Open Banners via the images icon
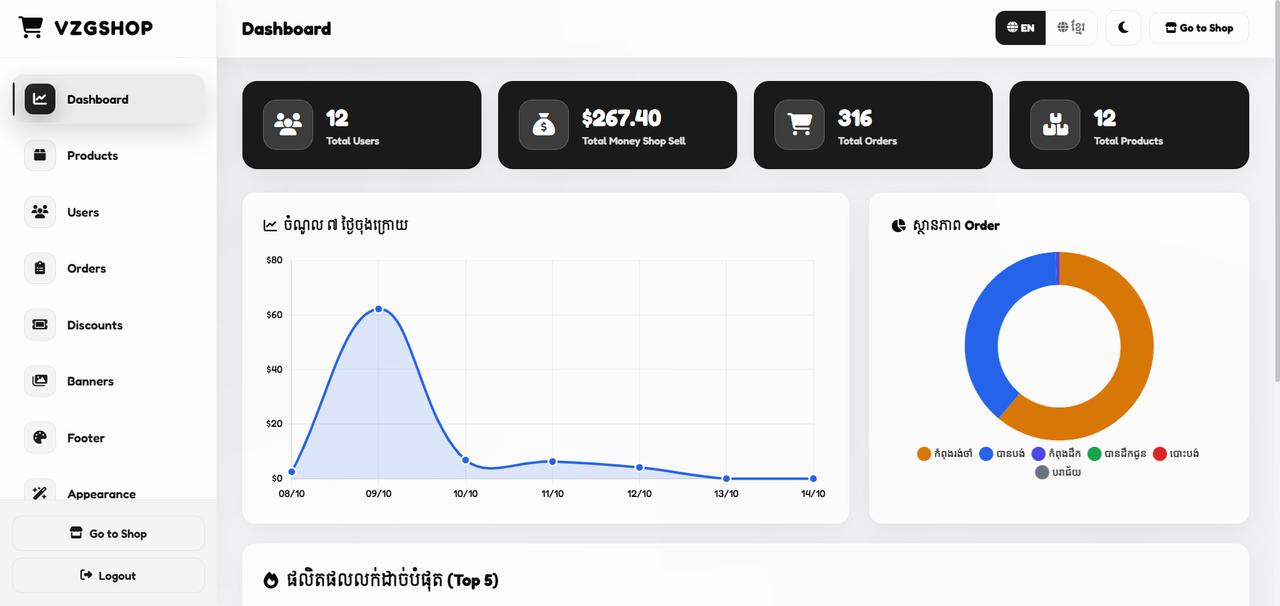Screen dimensions: 1280x606 pos(40,381)
